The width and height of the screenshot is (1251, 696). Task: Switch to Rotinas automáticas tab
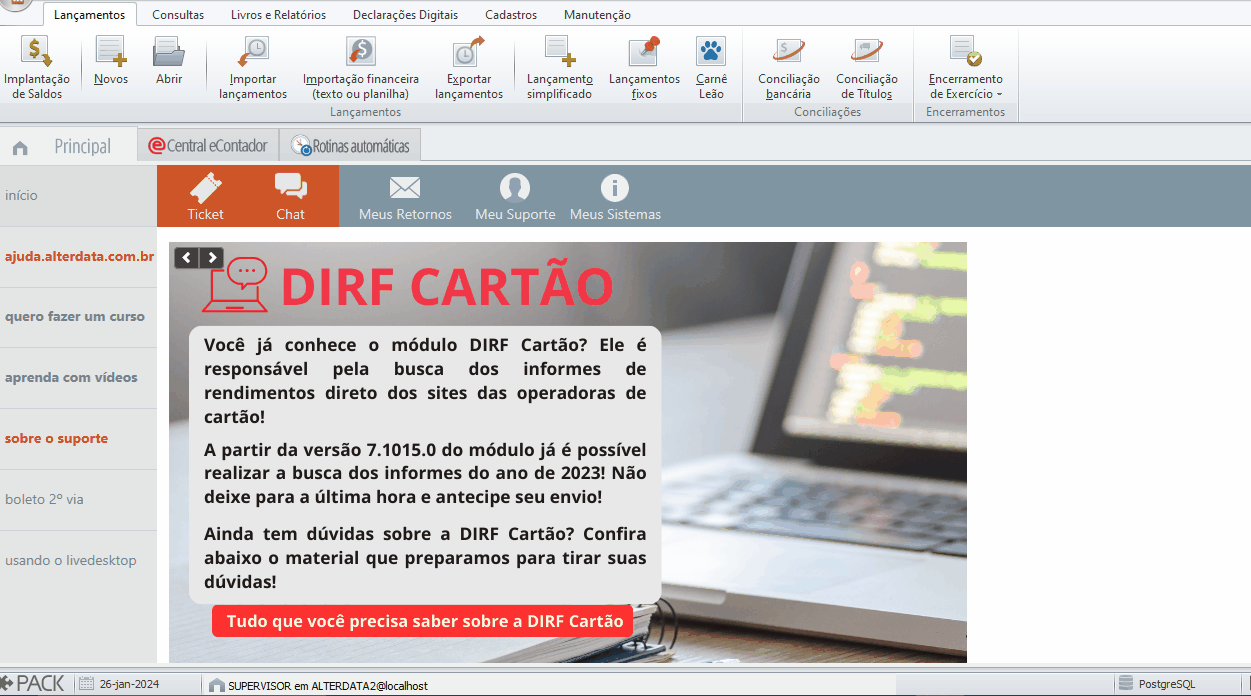350,145
